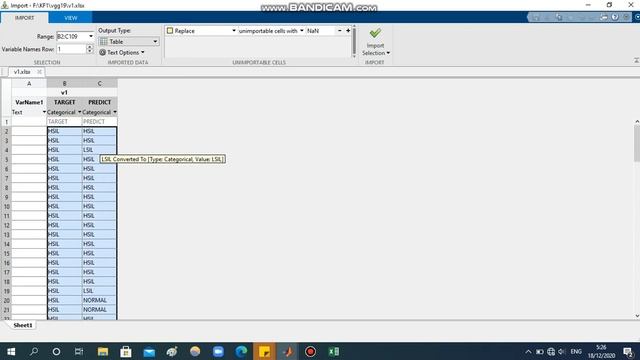Select column A header
This screenshot has width=640, height=360.
(29, 83)
